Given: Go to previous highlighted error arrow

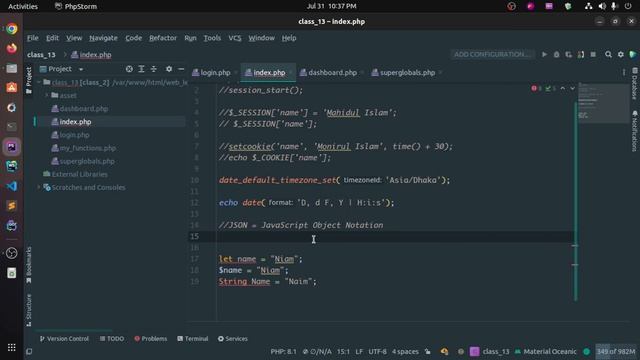Looking at the screenshot, I should [x=562, y=88].
